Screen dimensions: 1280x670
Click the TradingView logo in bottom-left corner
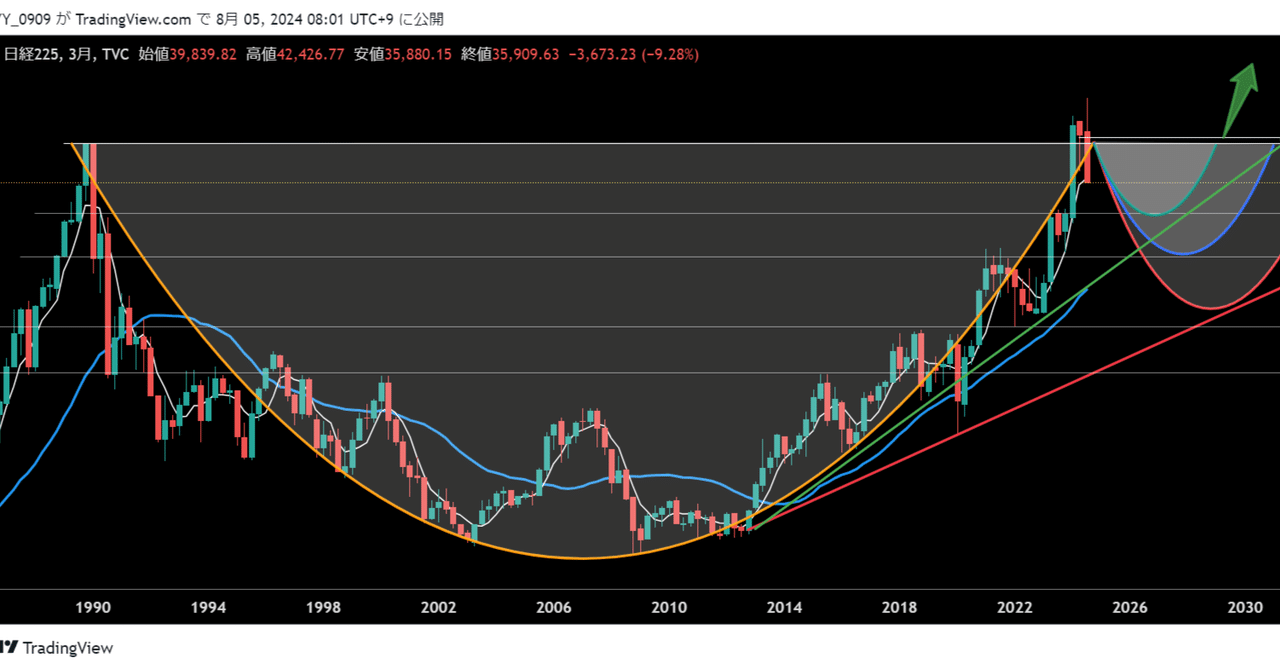pos(56,648)
